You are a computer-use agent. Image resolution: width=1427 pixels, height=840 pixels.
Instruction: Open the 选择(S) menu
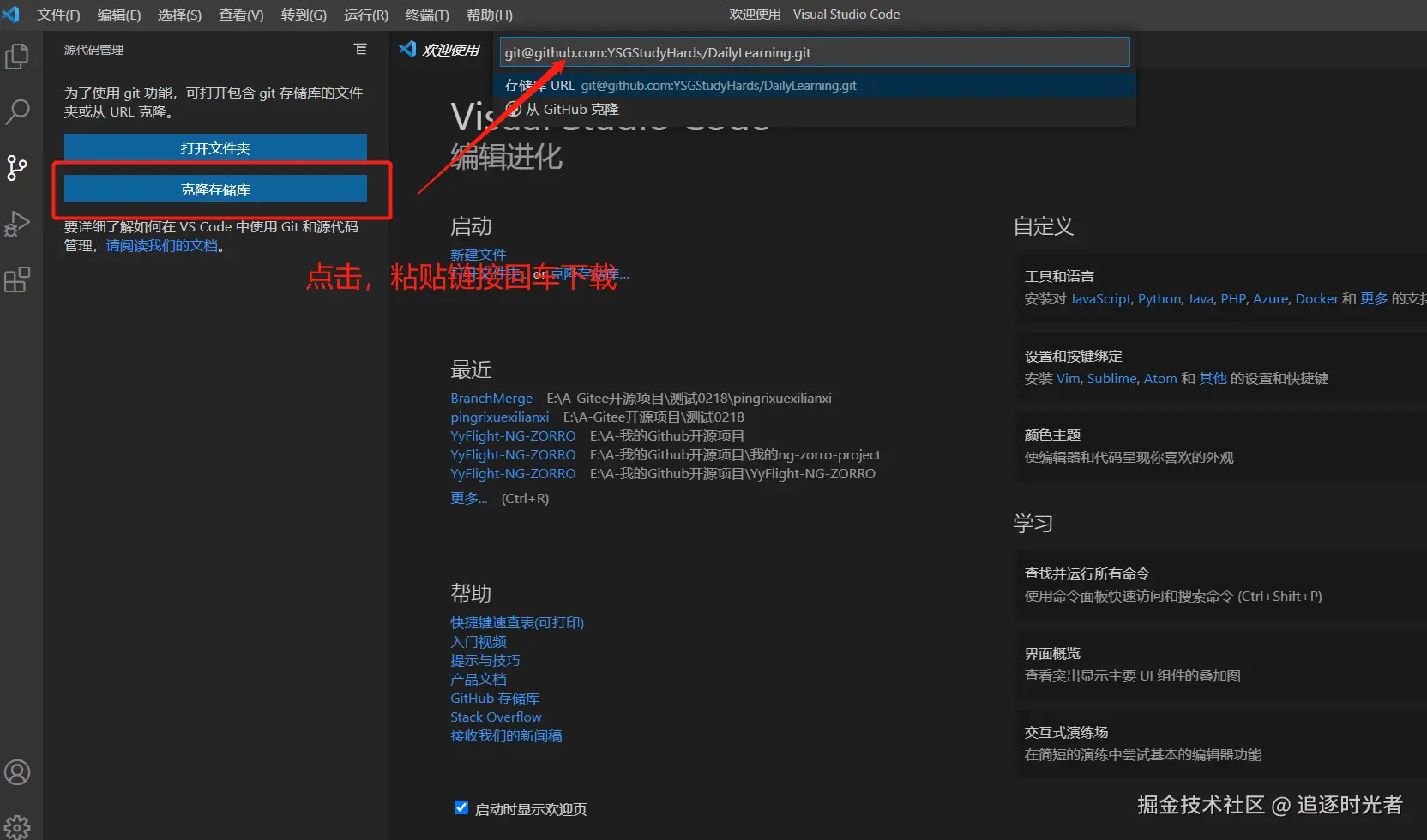[180, 15]
